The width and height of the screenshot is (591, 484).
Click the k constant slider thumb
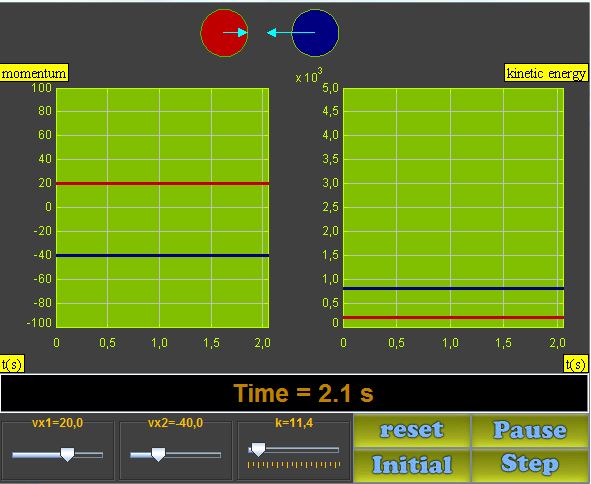tap(258, 449)
